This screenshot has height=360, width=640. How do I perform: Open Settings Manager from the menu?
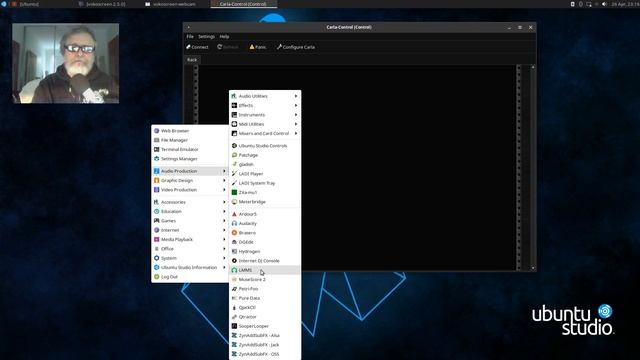tap(190, 159)
